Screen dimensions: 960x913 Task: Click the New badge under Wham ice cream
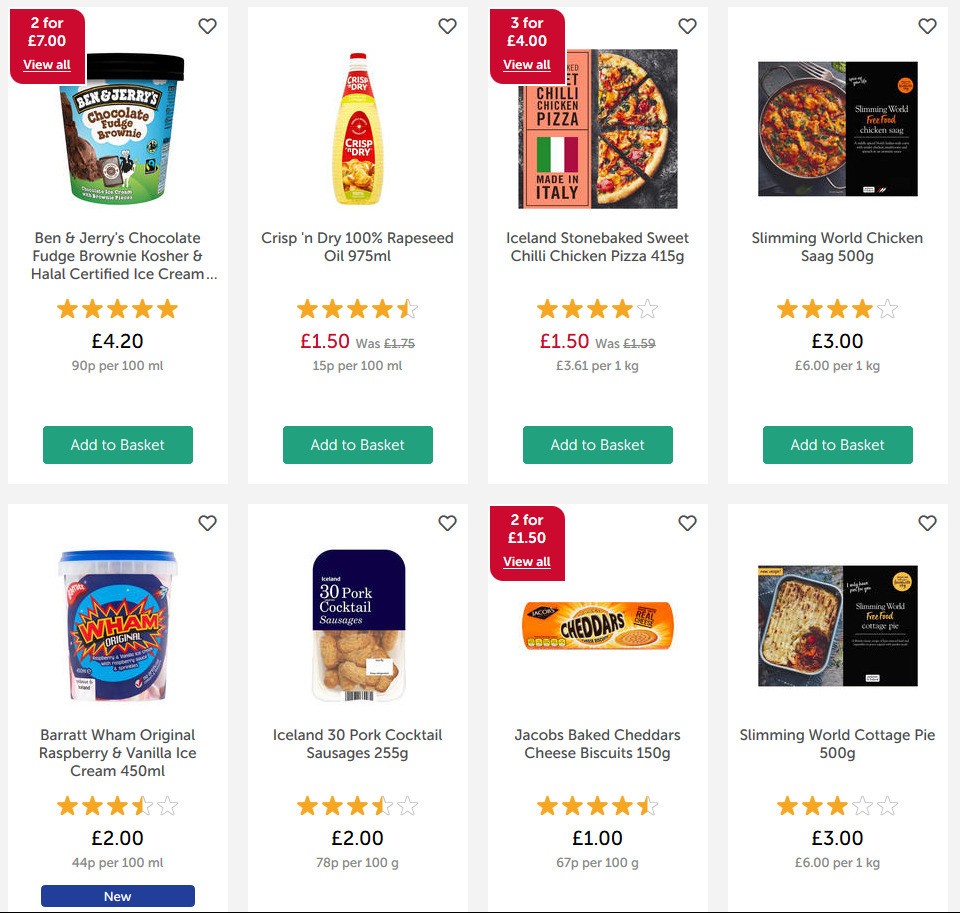click(x=118, y=896)
